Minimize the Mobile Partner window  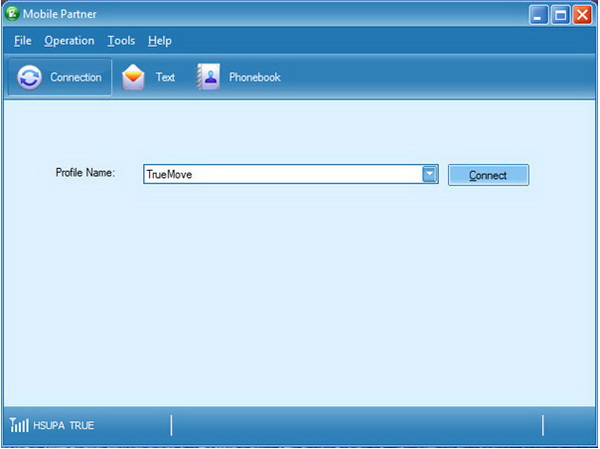(x=538, y=15)
